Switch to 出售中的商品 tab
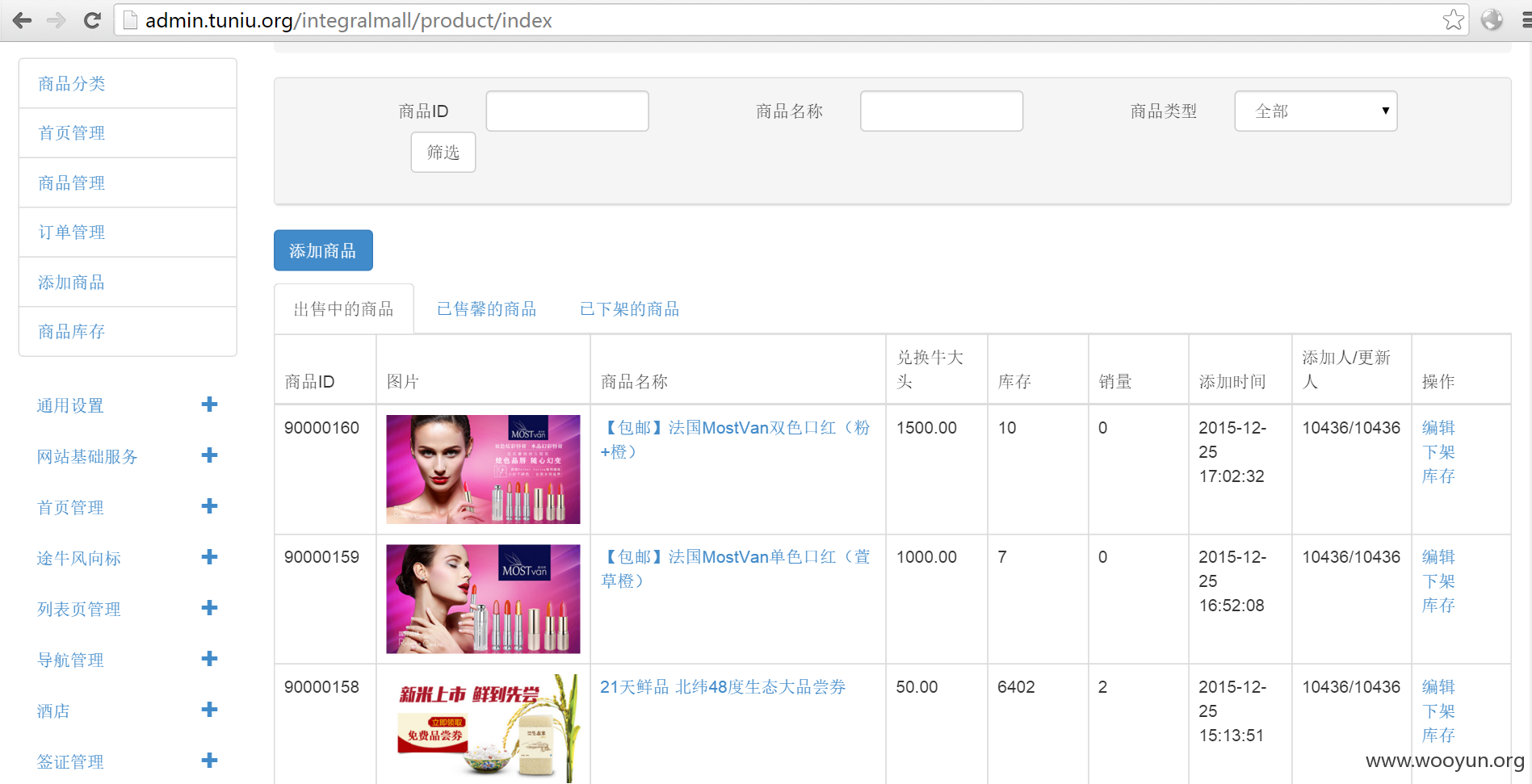Viewport: 1532px width, 784px height. coord(344,309)
